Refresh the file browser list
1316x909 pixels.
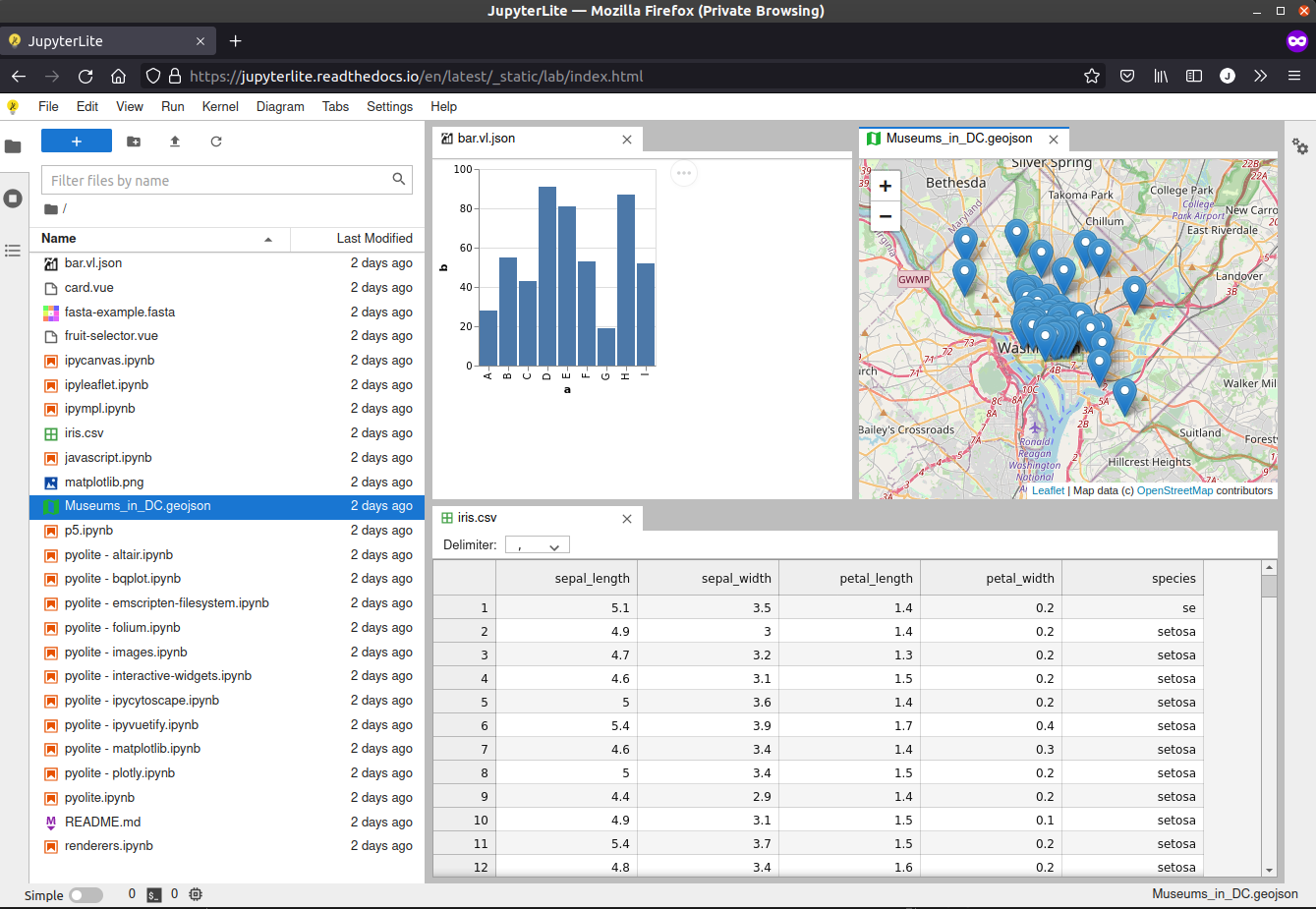coord(216,142)
